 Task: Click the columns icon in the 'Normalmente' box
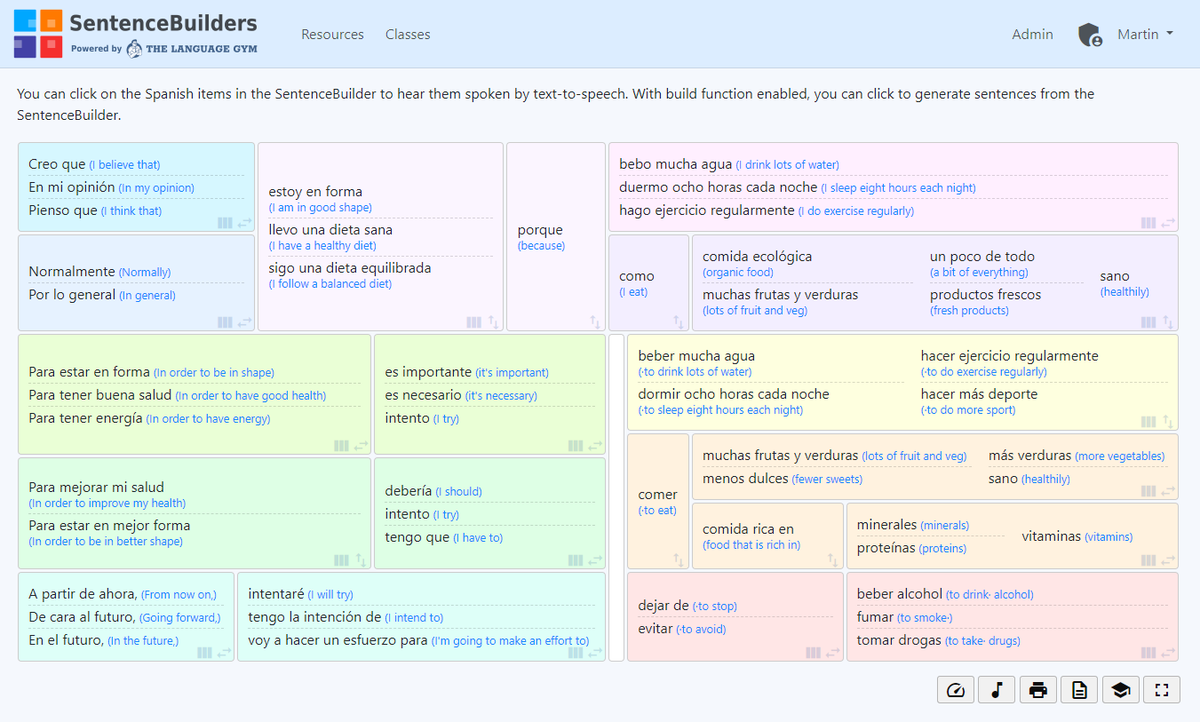coord(225,322)
